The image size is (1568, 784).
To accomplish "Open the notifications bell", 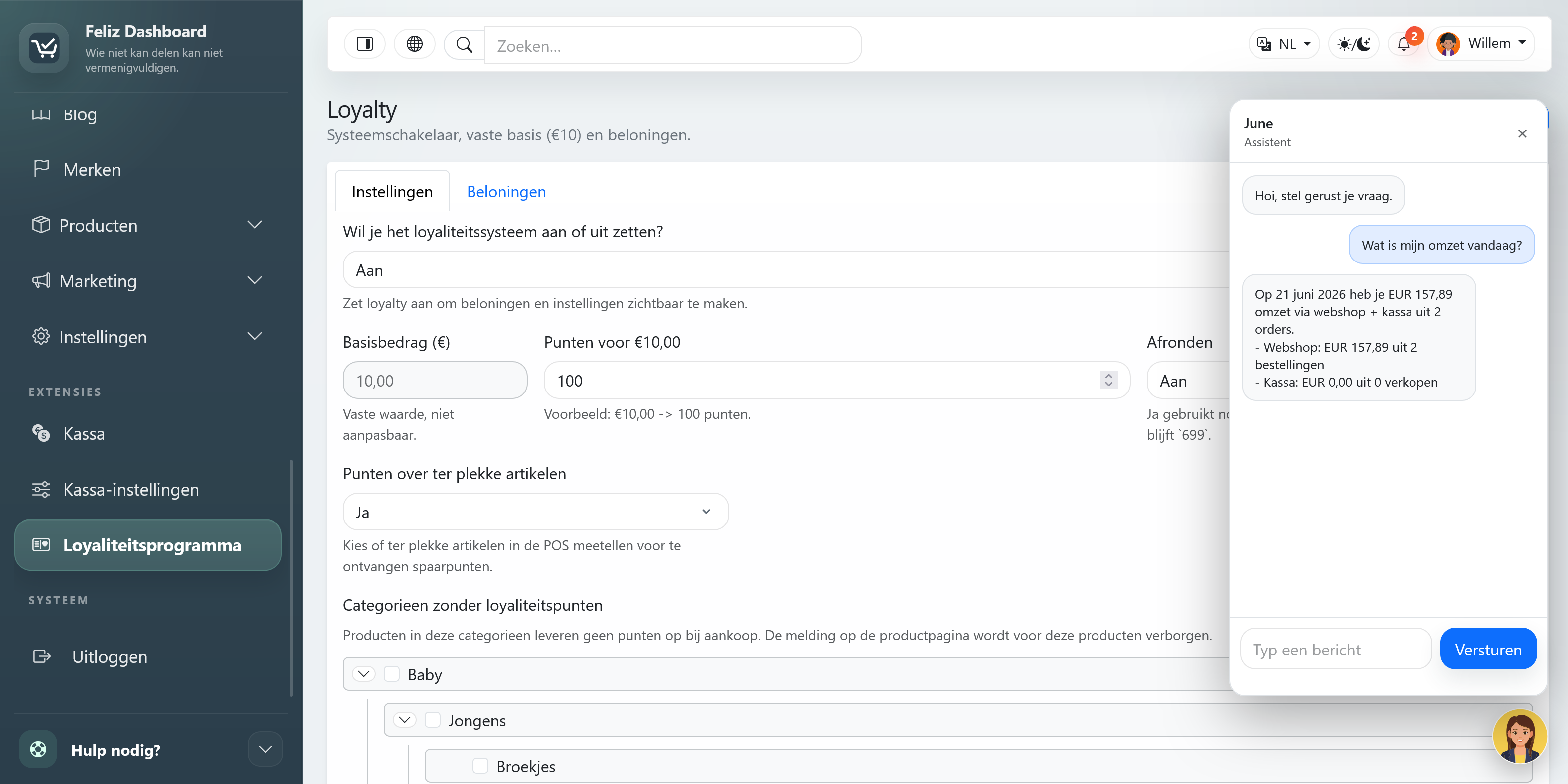I will (1403, 44).
